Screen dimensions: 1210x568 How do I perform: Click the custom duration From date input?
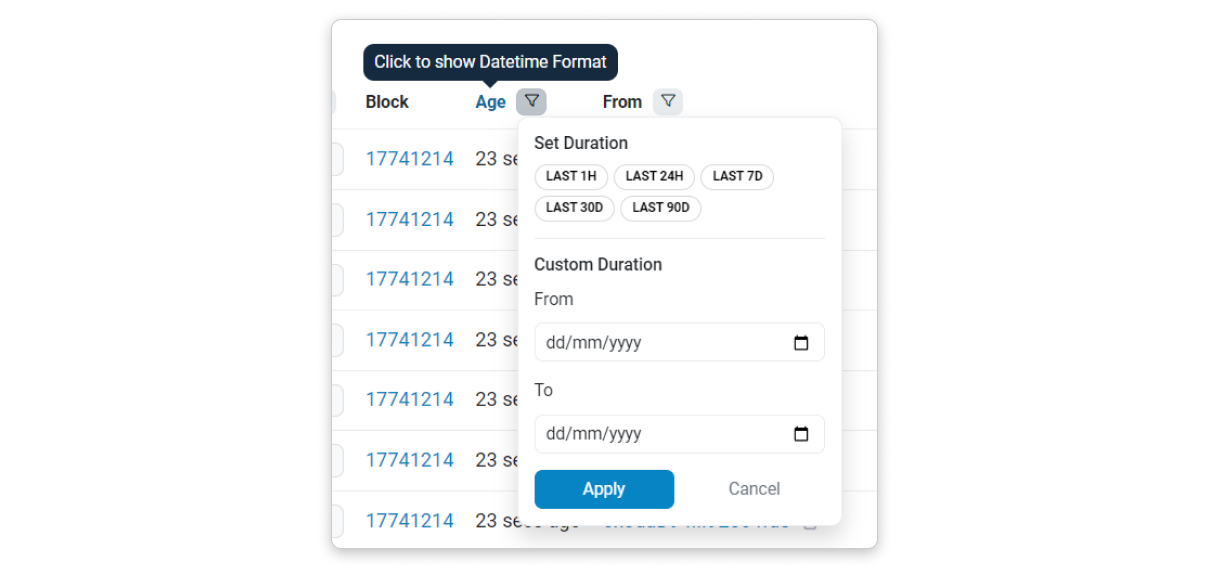pyautogui.click(x=660, y=343)
